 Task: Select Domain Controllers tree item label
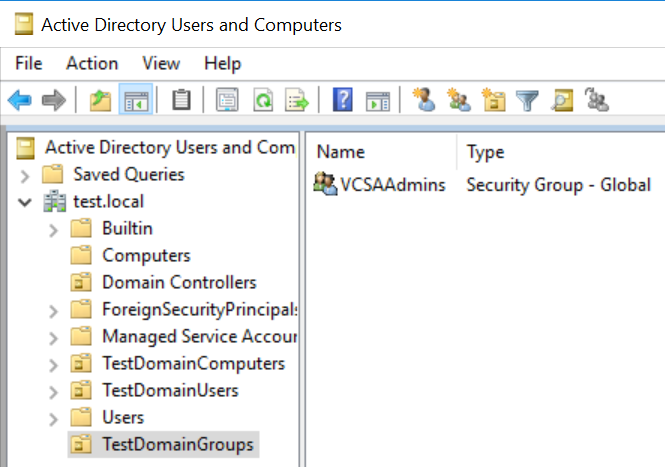pos(179,282)
